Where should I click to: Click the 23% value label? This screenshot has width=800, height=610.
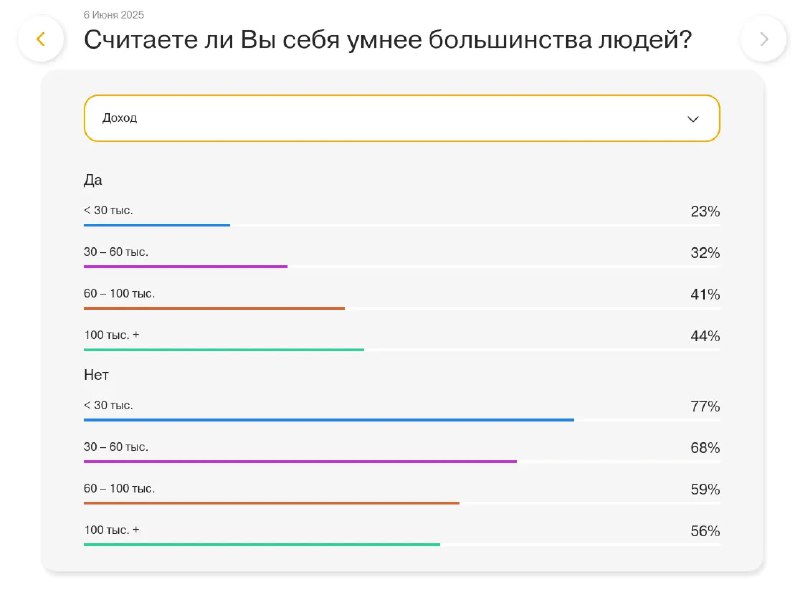(x=705, y=211)
